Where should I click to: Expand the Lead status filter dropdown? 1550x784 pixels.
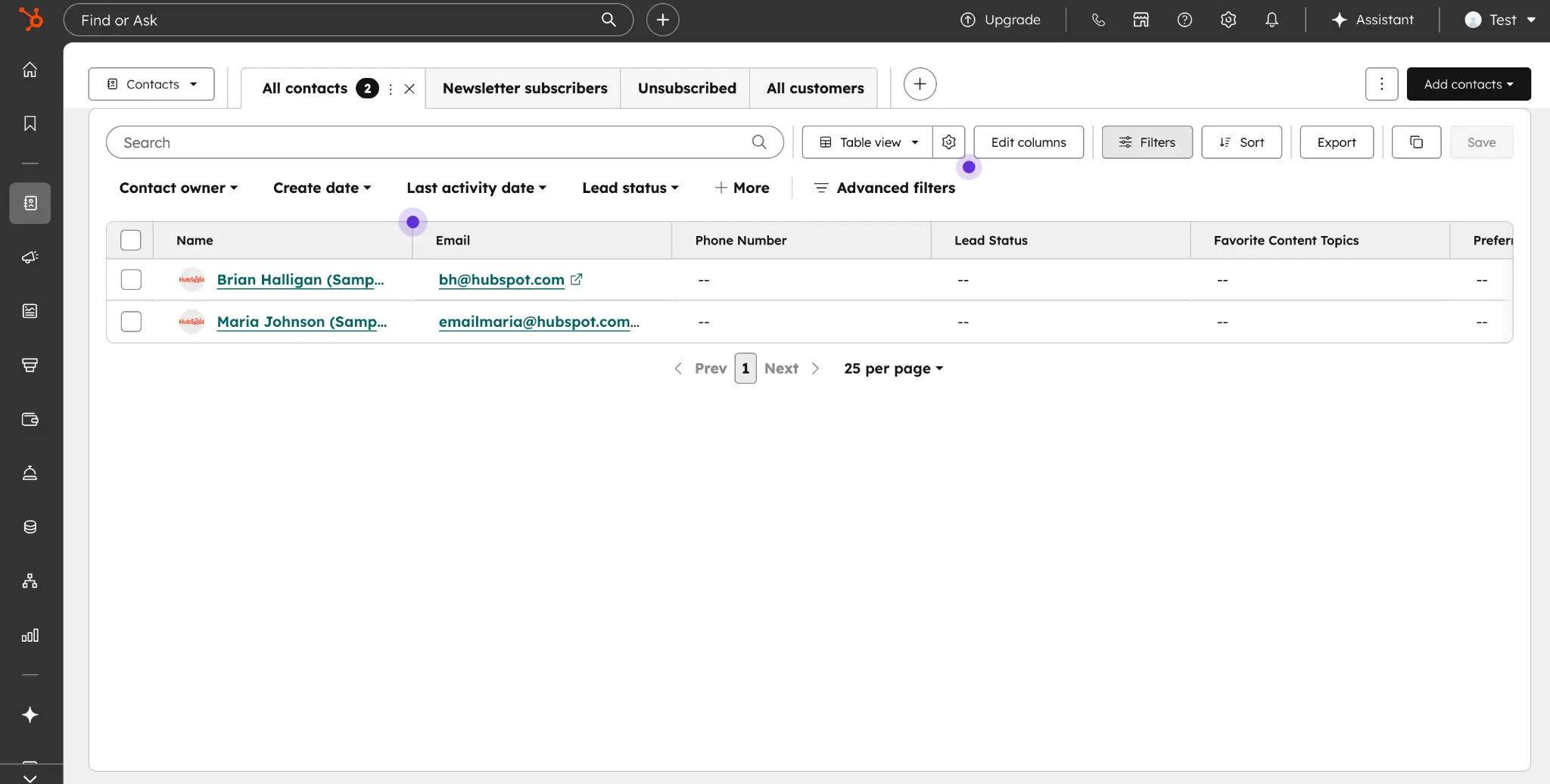pyautogui.click(x=630, y=188)
